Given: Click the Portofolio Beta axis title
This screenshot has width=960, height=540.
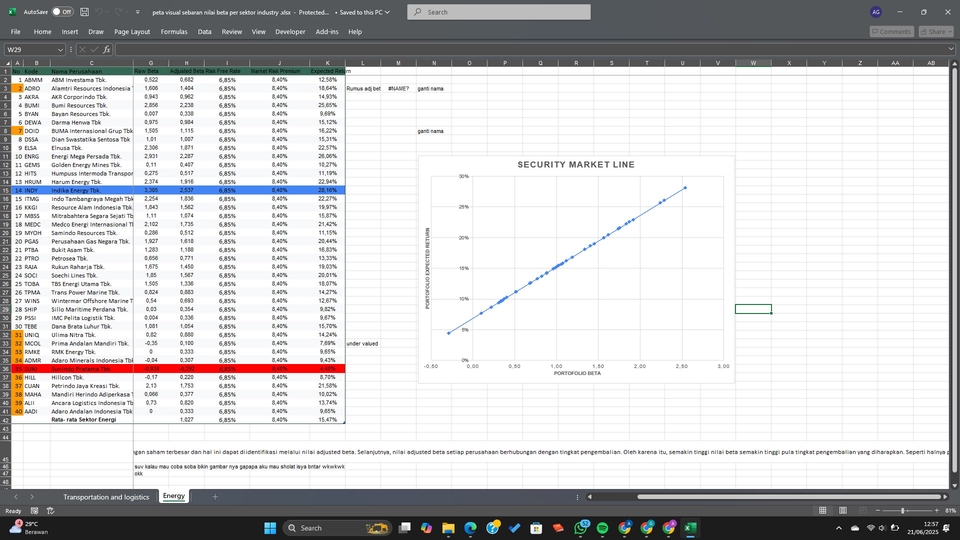Looking at the screenshot, I should pos(577,373).
